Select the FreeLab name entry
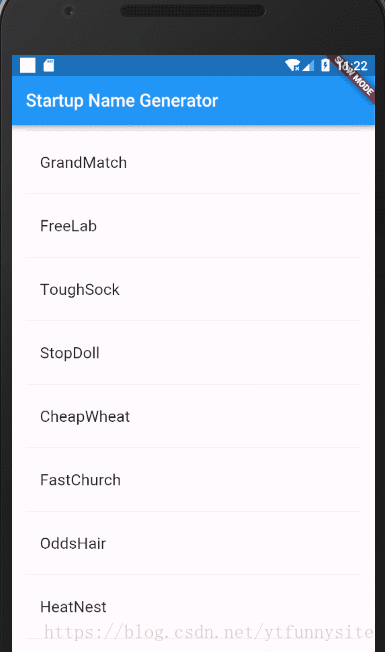Image resolution: width=385 pixels, height=652 pixels. point(193,226)
